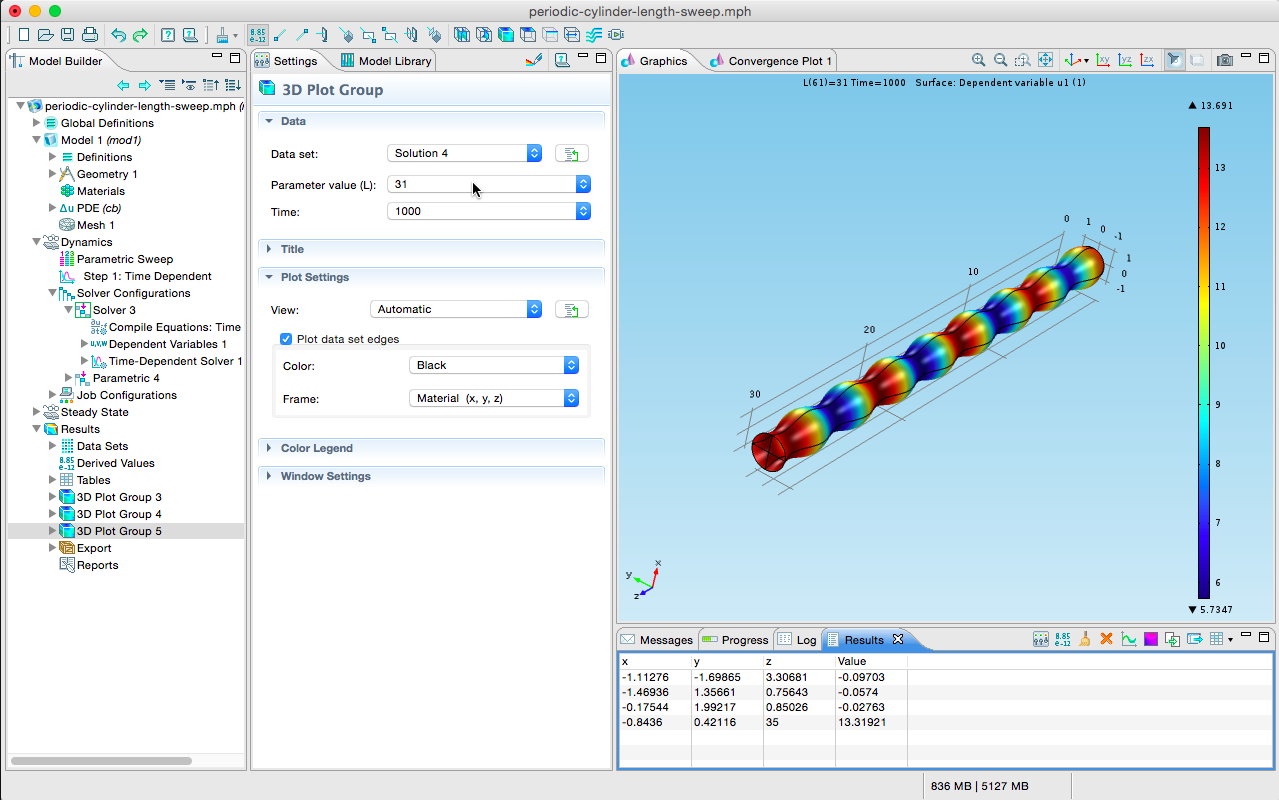Open the Log tab
The image size is (1279, 800).
(797, 640)
